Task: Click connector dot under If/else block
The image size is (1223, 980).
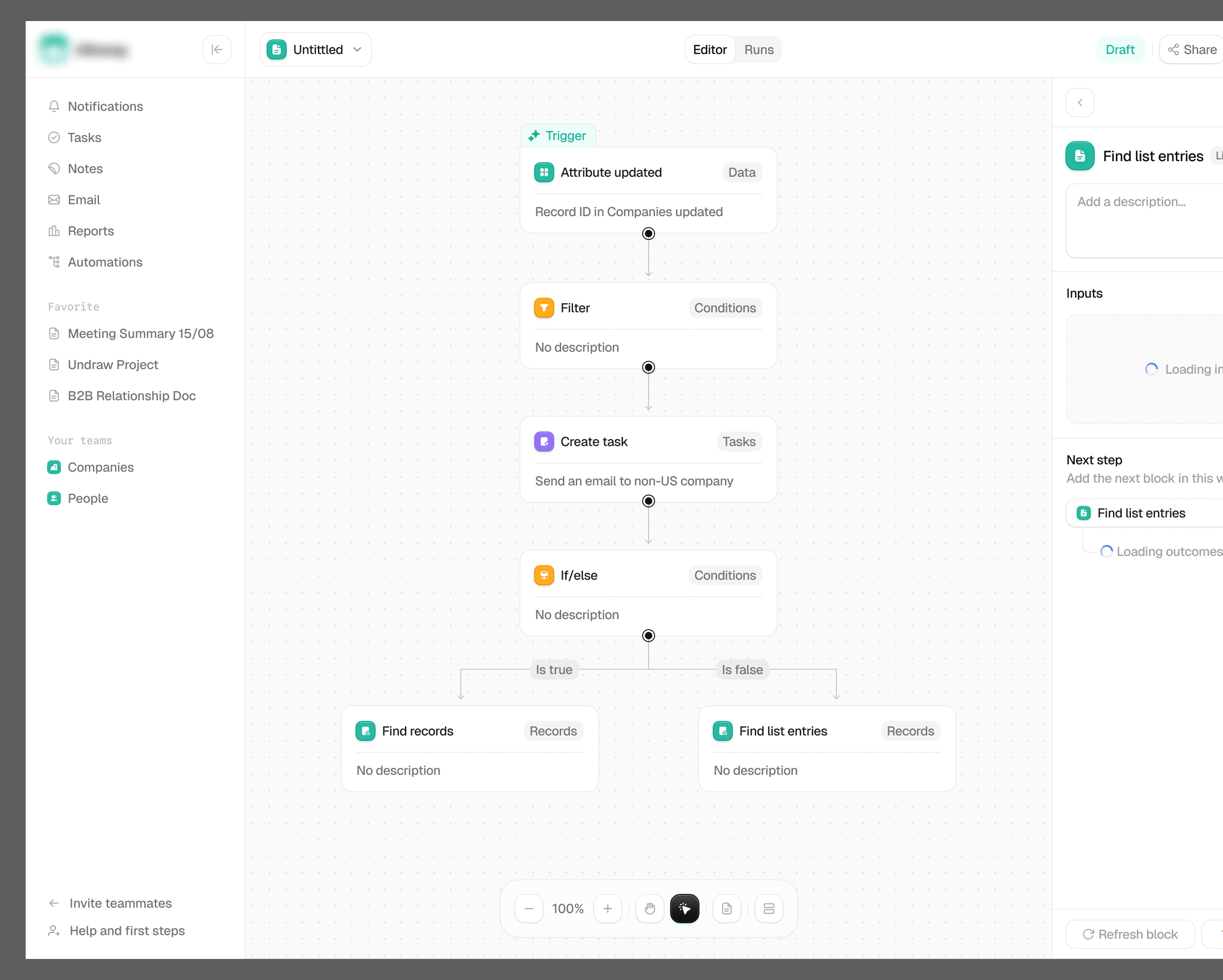Action: click(648, 636)
